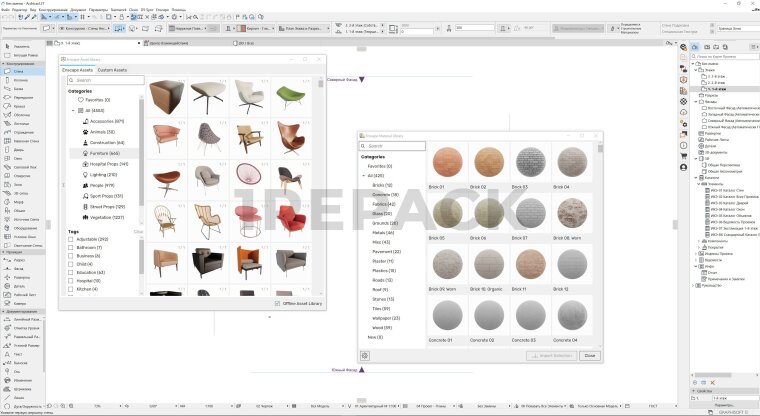Check the Bathroom tag checkbox

[72, 248]
